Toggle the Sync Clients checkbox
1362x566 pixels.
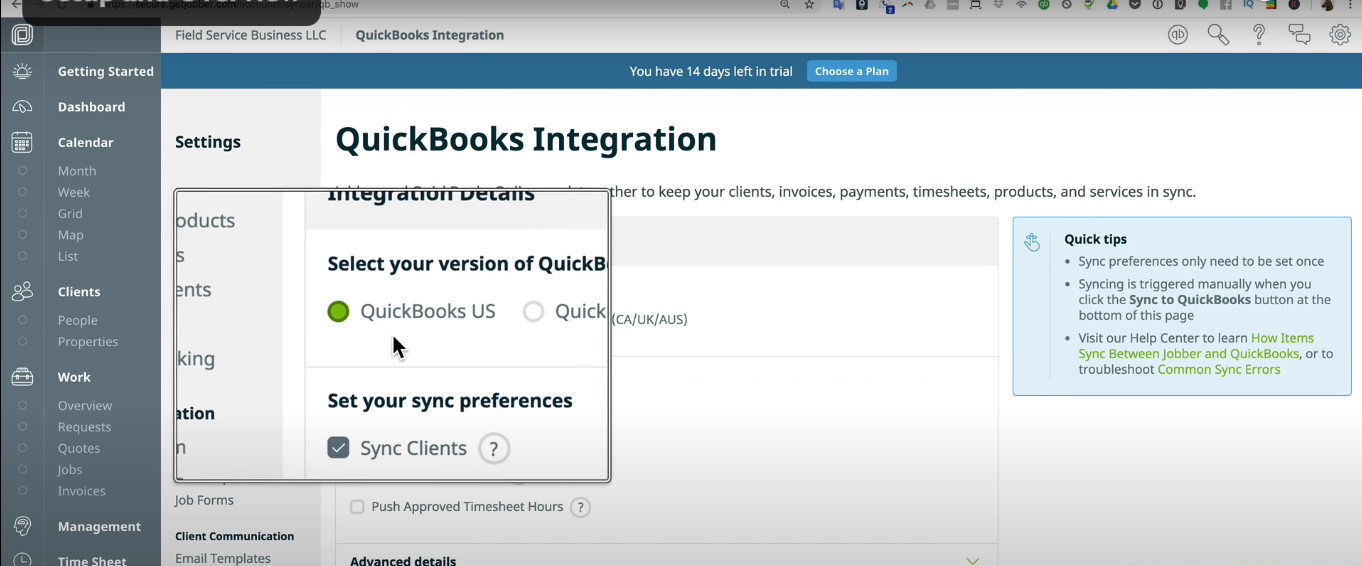338,448
